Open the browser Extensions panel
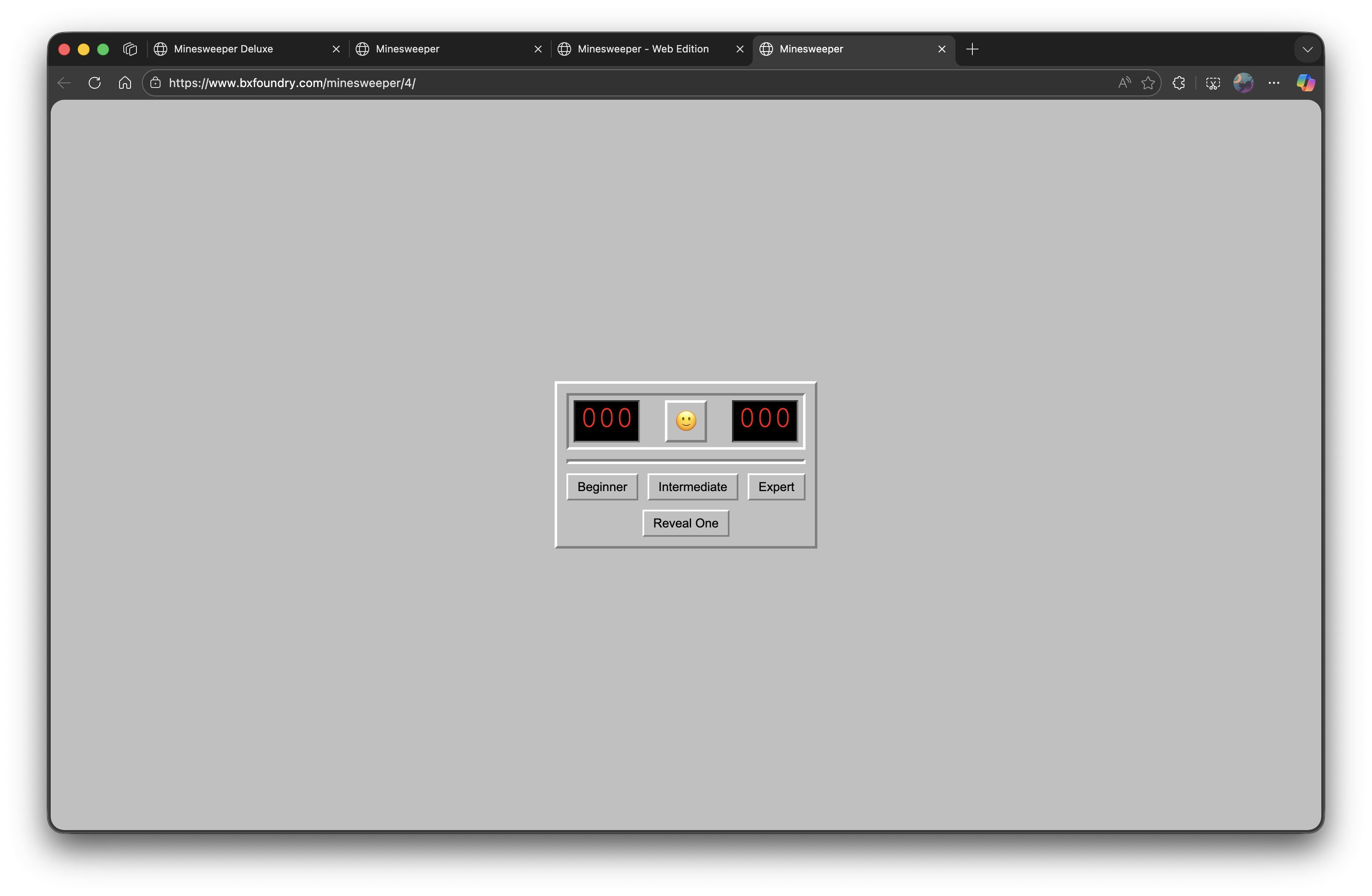The height and width of the screenshot is (896, 1372). pyautogui.click(x=1178, y=82)
